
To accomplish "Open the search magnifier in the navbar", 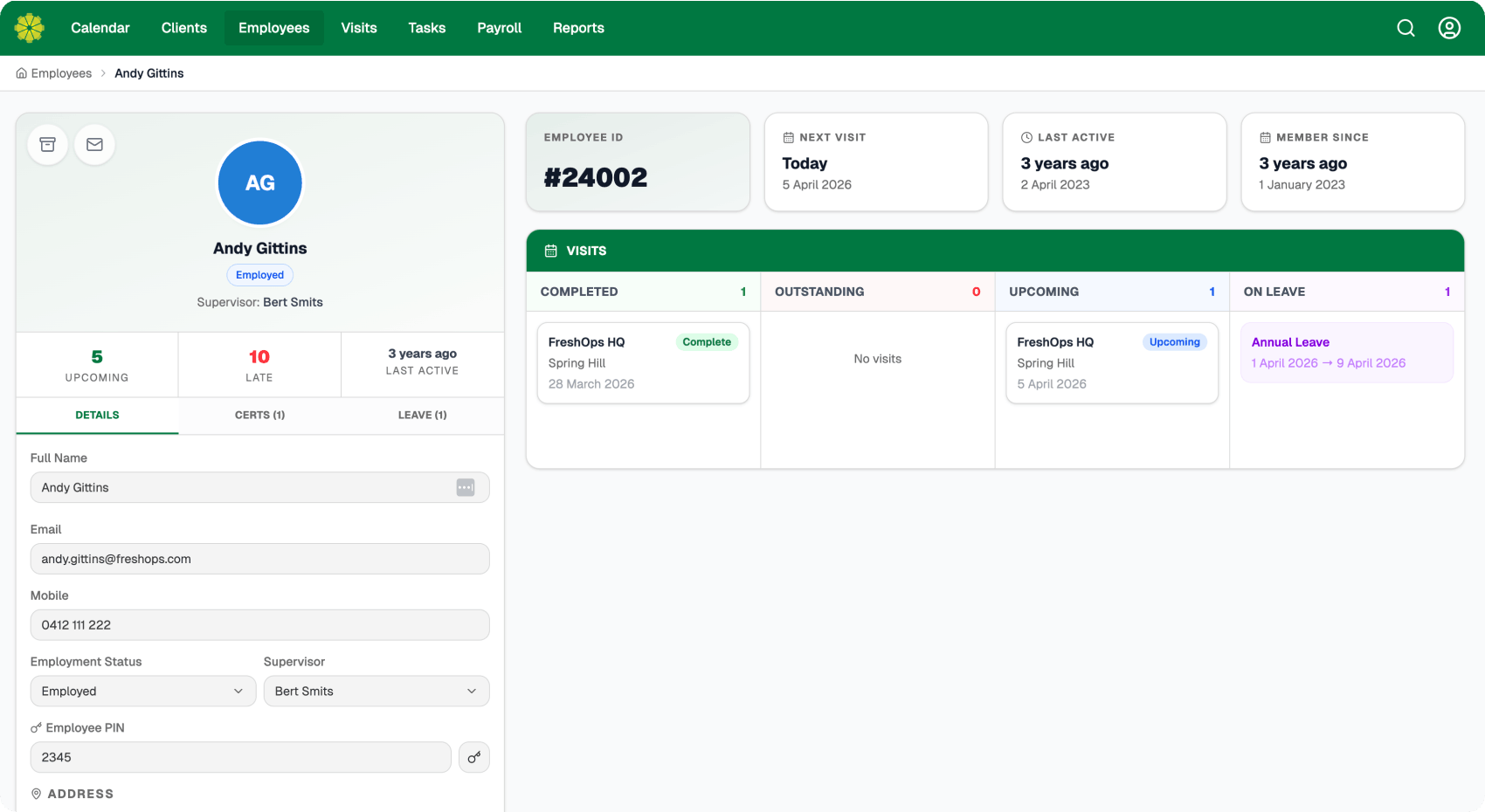I will (1406, 27).
